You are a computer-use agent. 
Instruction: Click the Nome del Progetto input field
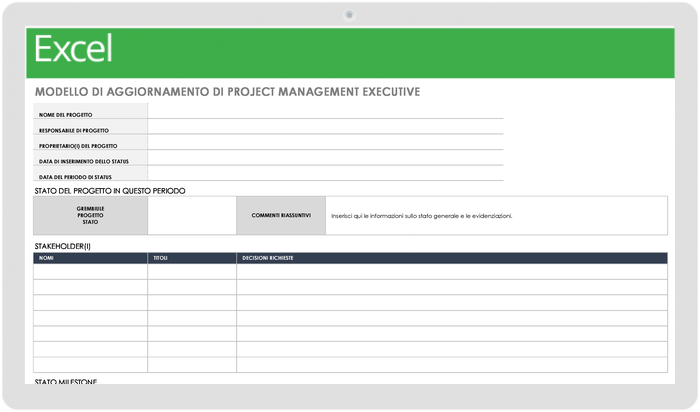coord(325,114)
